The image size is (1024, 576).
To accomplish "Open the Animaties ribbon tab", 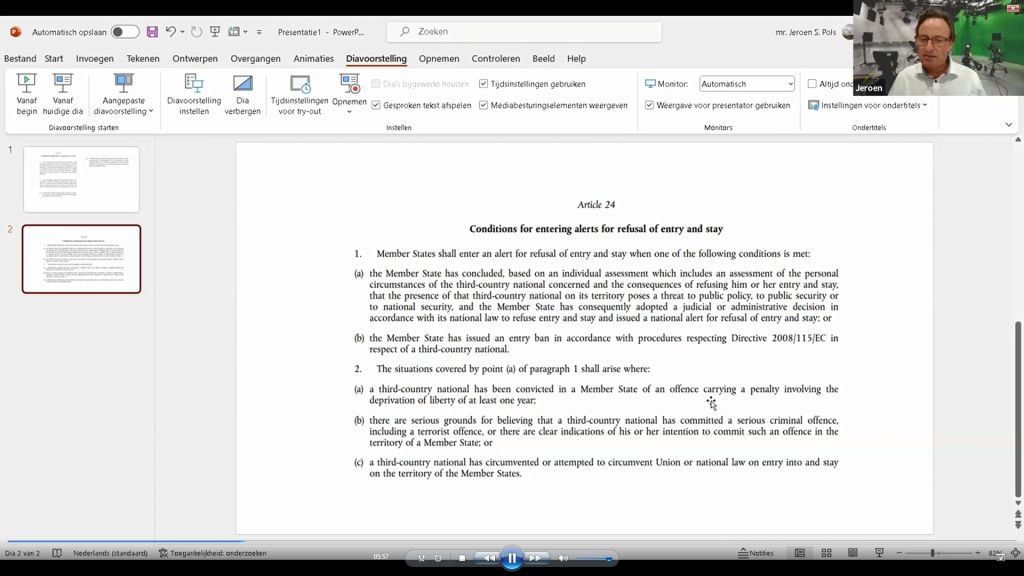I will 313,59.
